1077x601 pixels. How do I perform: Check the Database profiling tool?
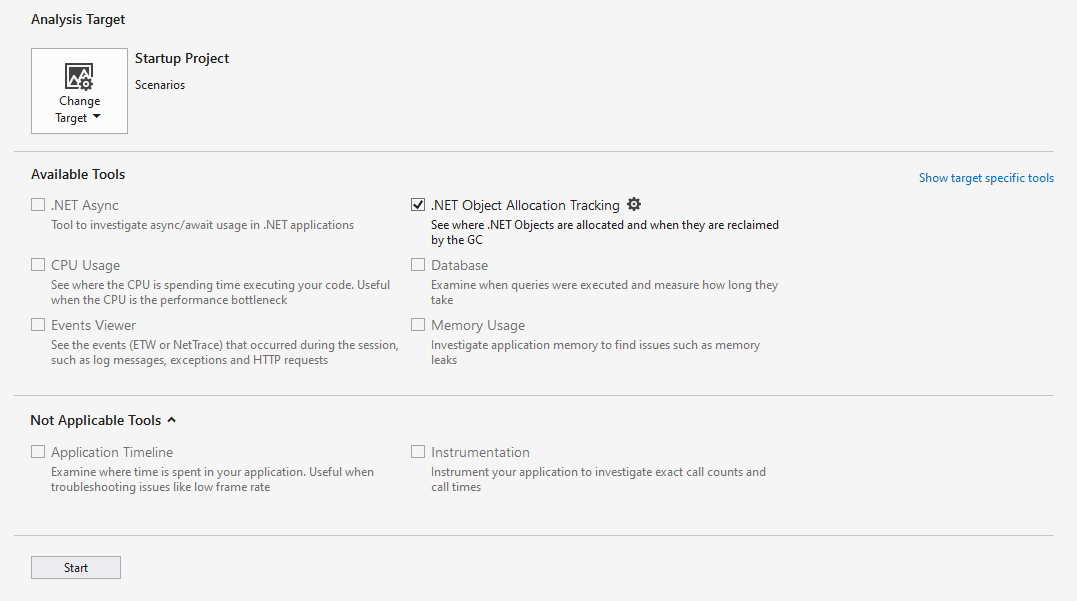pos(417,264)
